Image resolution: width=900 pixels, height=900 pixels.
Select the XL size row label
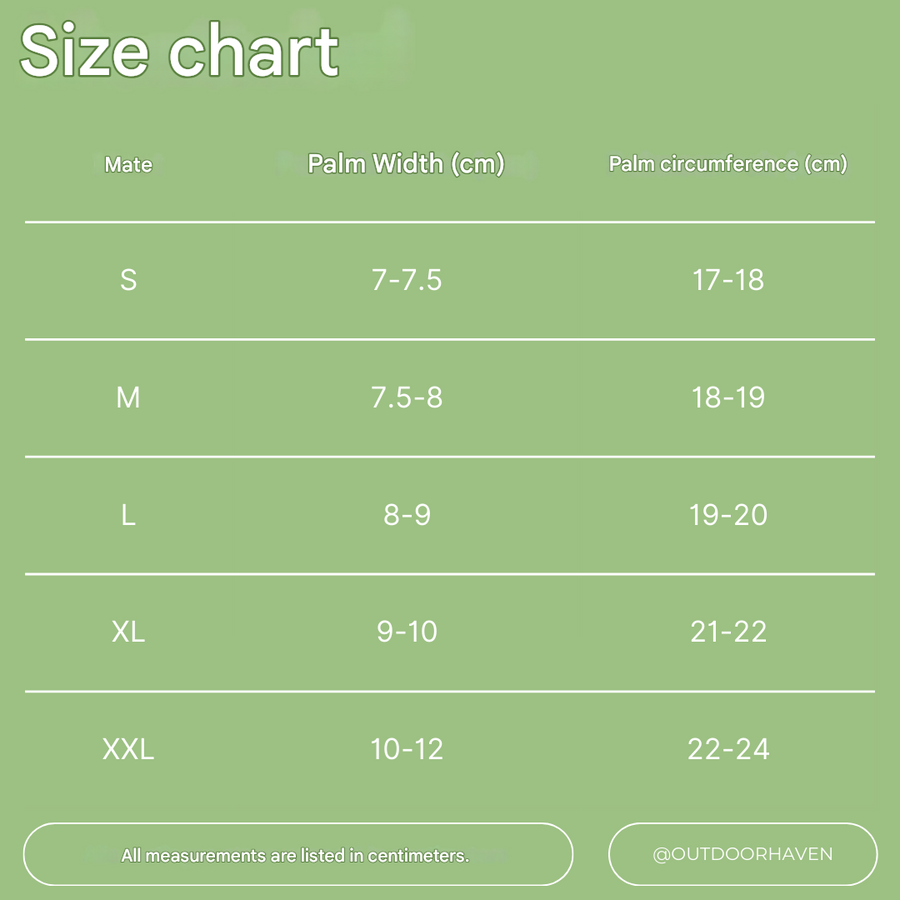(x=128, y=631)
